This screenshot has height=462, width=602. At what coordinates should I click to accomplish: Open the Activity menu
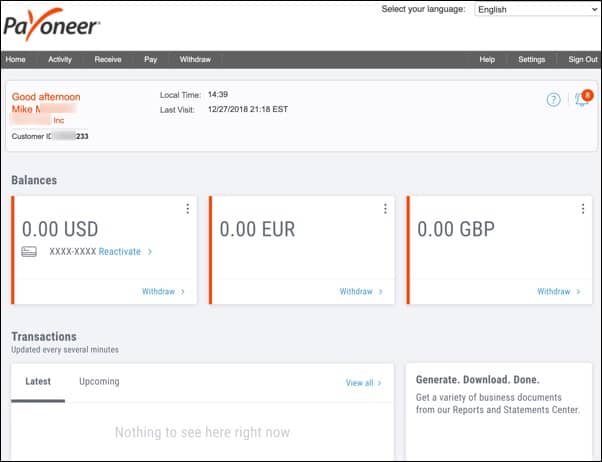(60, 60)
